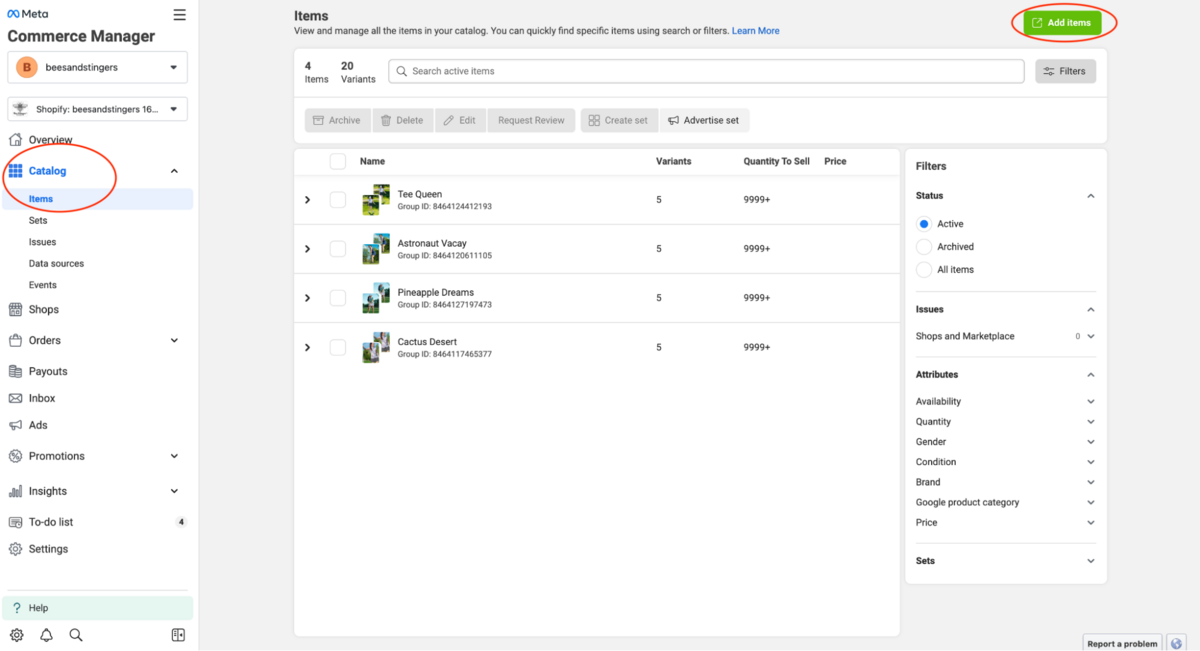Toggle the sidebar collapse panel icon
Screen dimensions: 1200x651
[178, 635]
